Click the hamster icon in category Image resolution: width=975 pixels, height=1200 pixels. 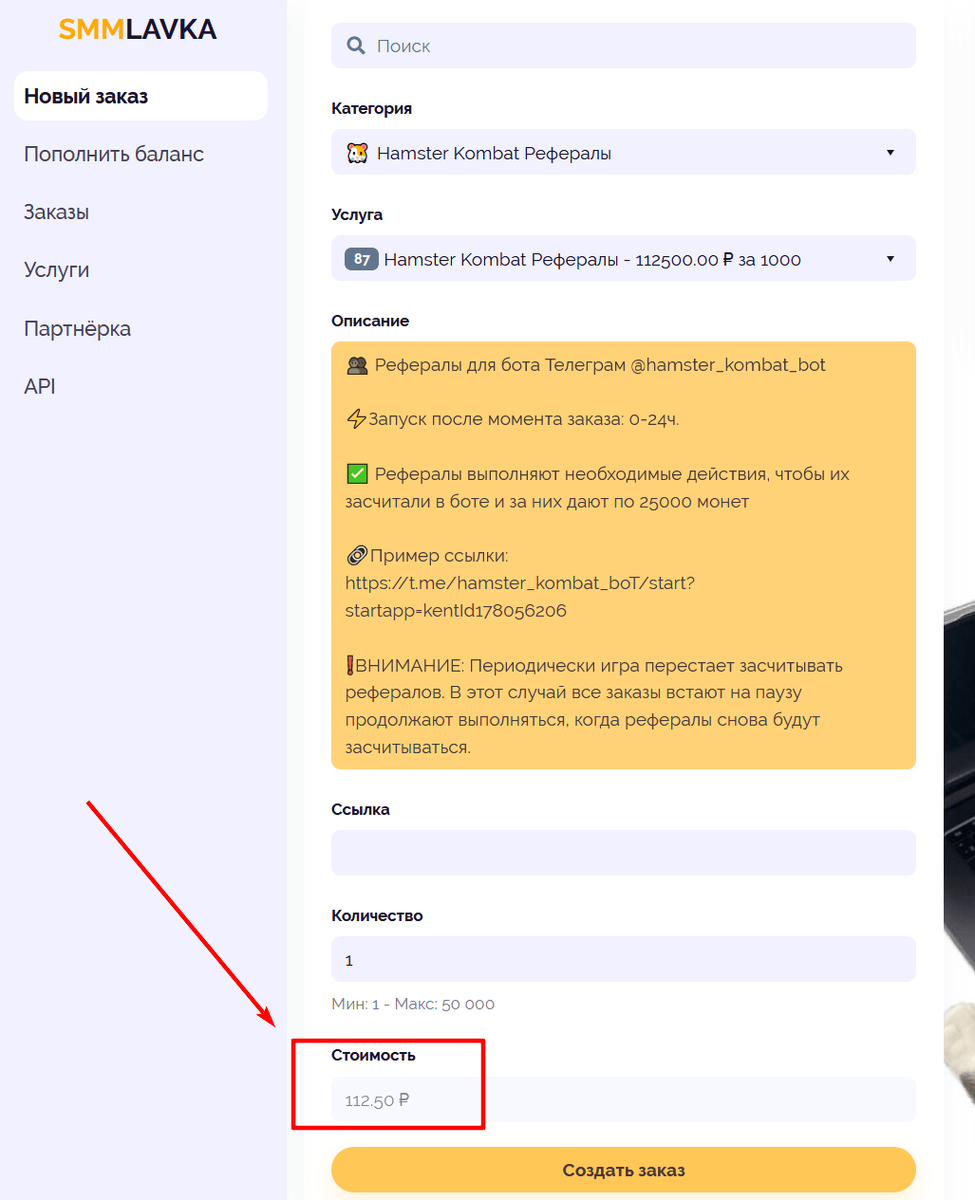(357, 153)
